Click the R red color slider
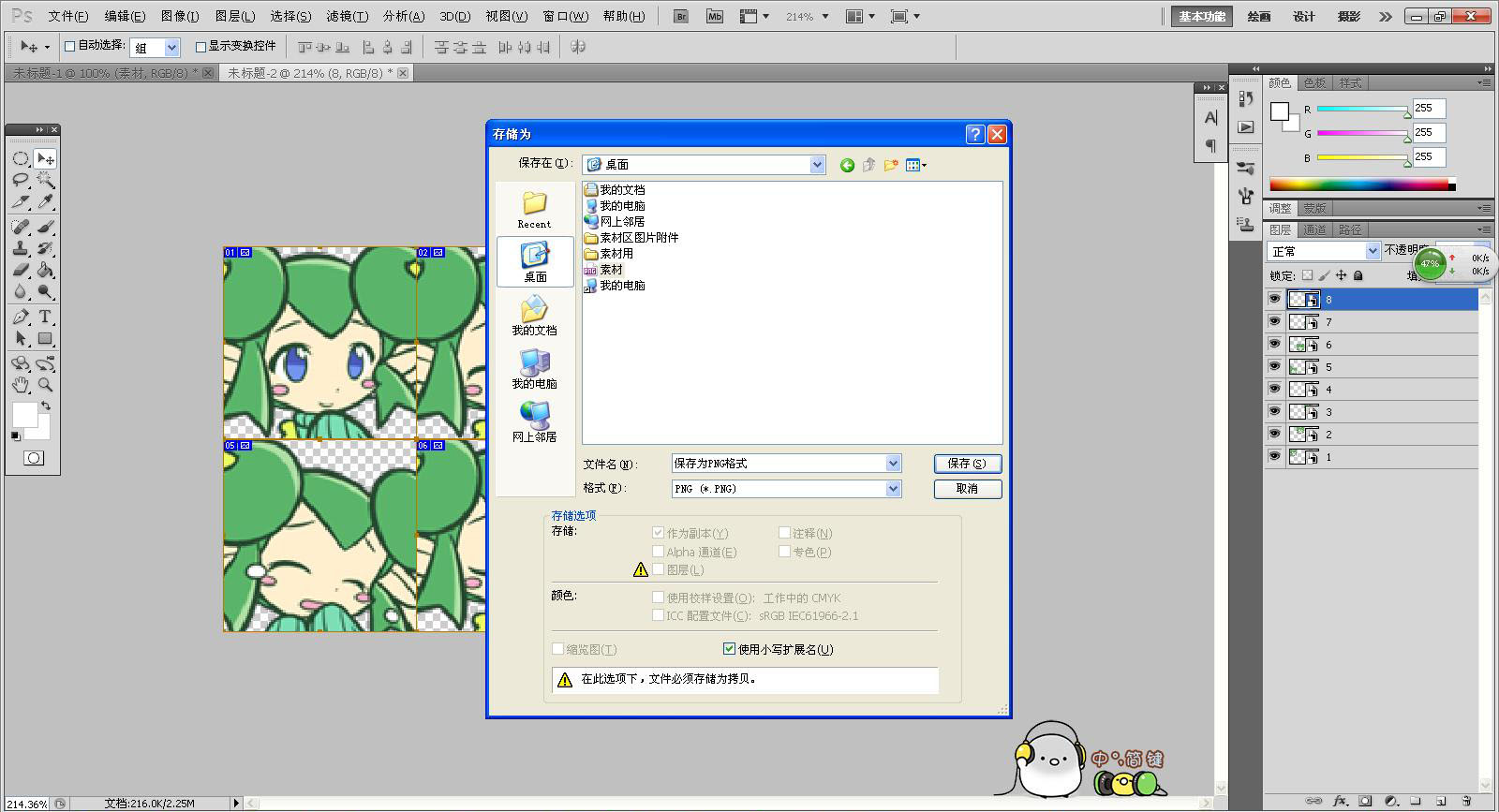This screenshot has width=1499, height=812. click(1362, 109)
